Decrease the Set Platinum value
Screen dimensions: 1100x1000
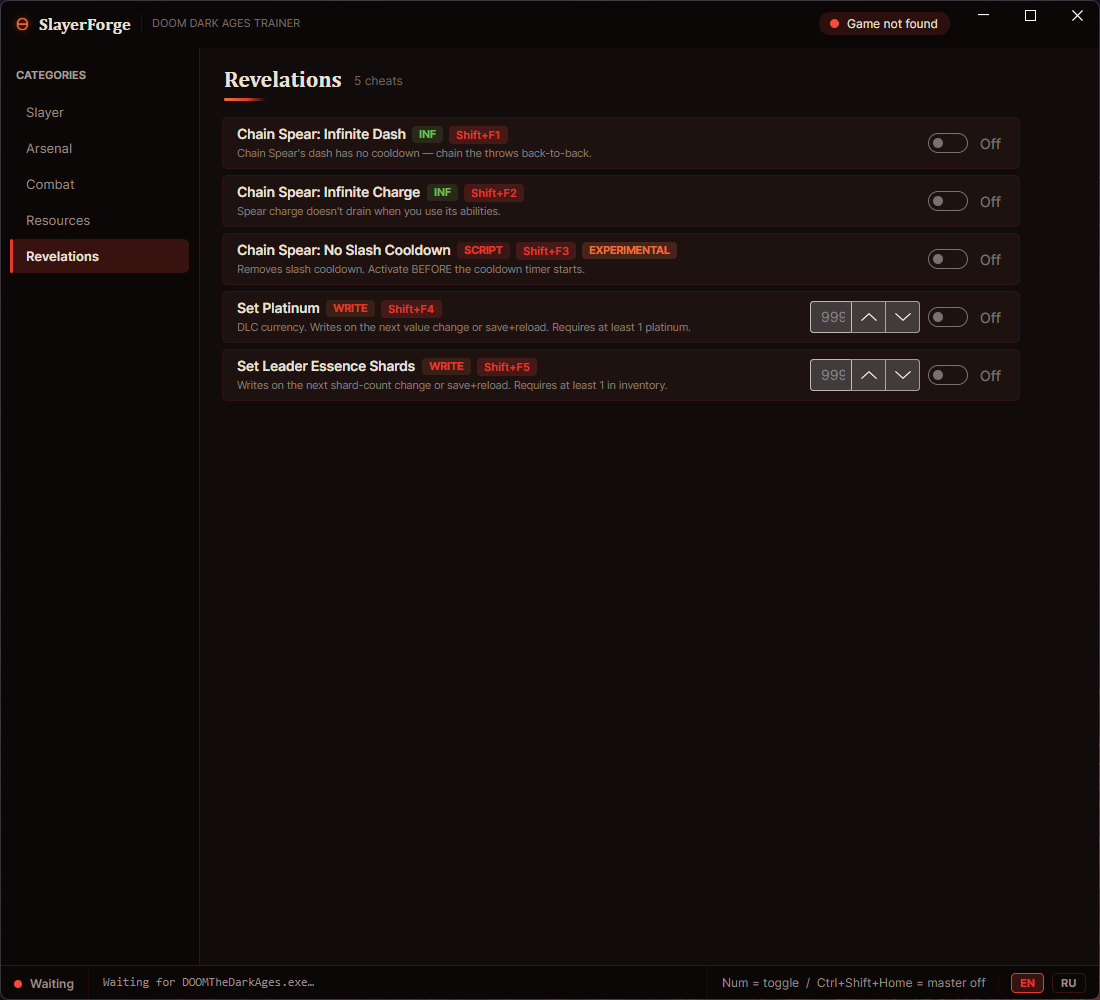[903, 317]
